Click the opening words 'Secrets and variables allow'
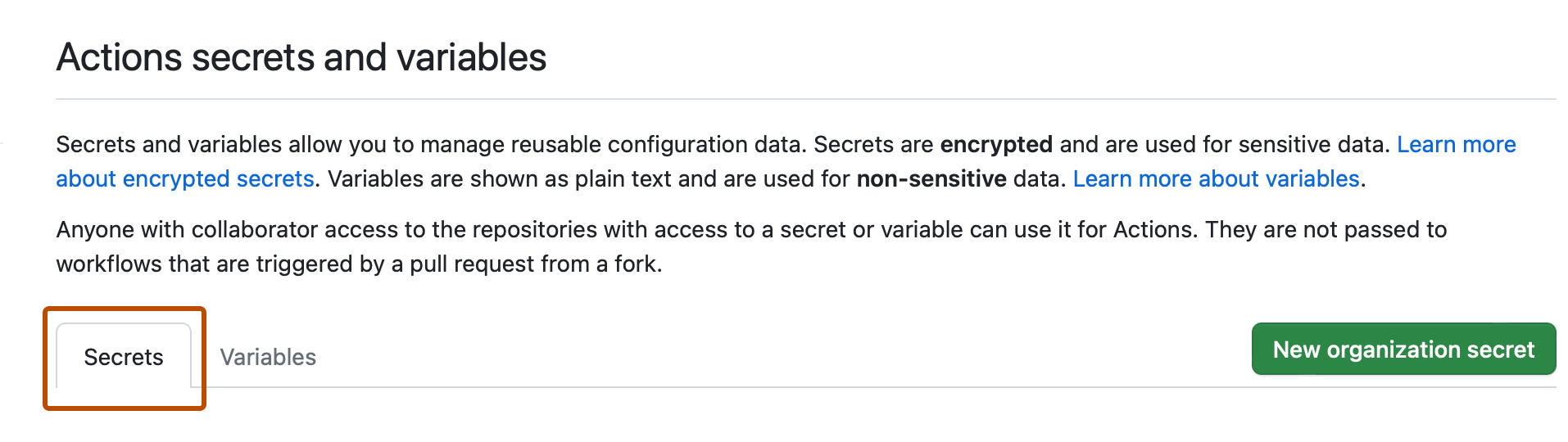Image resolution: width=1568 pixels, height=442 pixels. click(198, 144)
